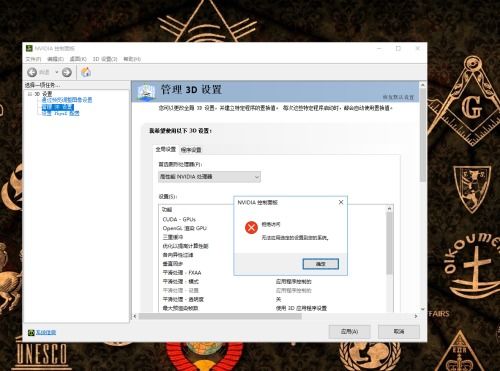
Task: Open the 文件(F) menu
Action: click(33, 59)
